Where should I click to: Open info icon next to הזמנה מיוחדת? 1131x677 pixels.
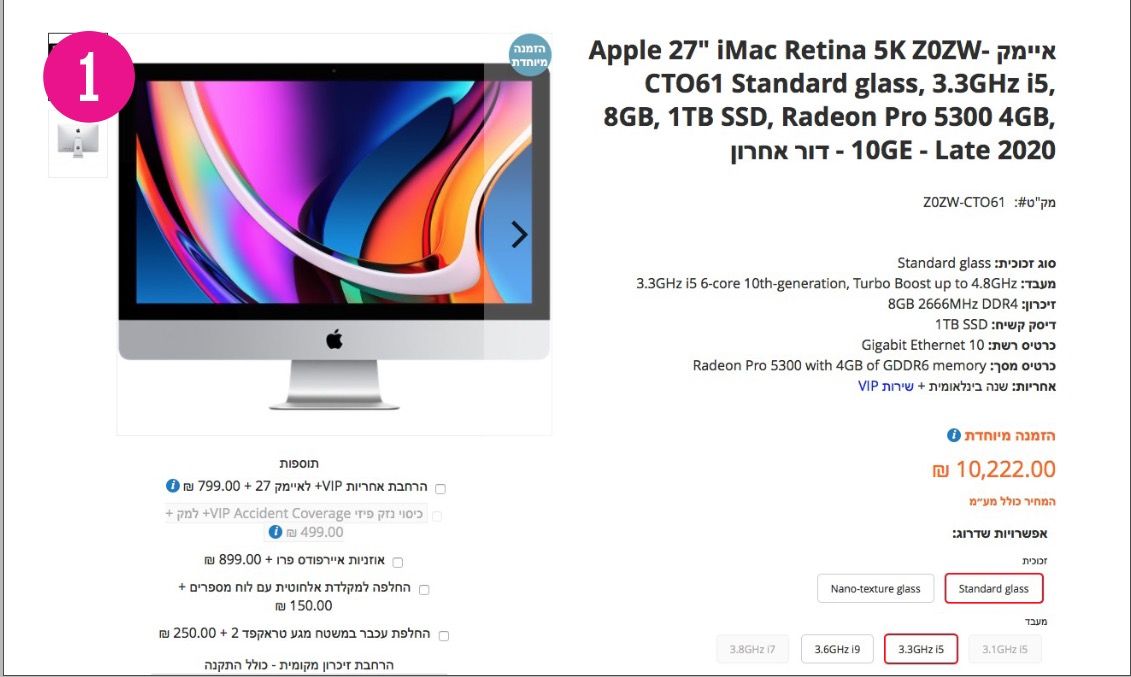tap(954, 435)
